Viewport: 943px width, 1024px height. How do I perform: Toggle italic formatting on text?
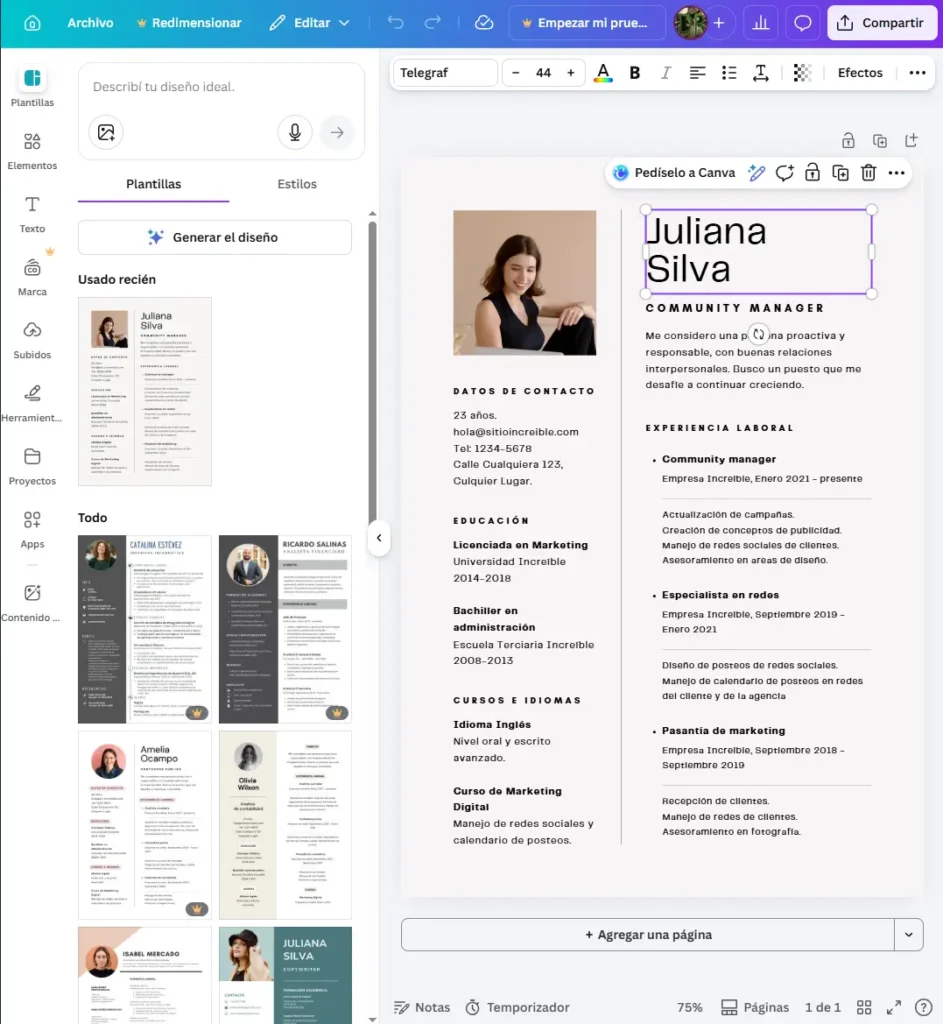point(665,73)
